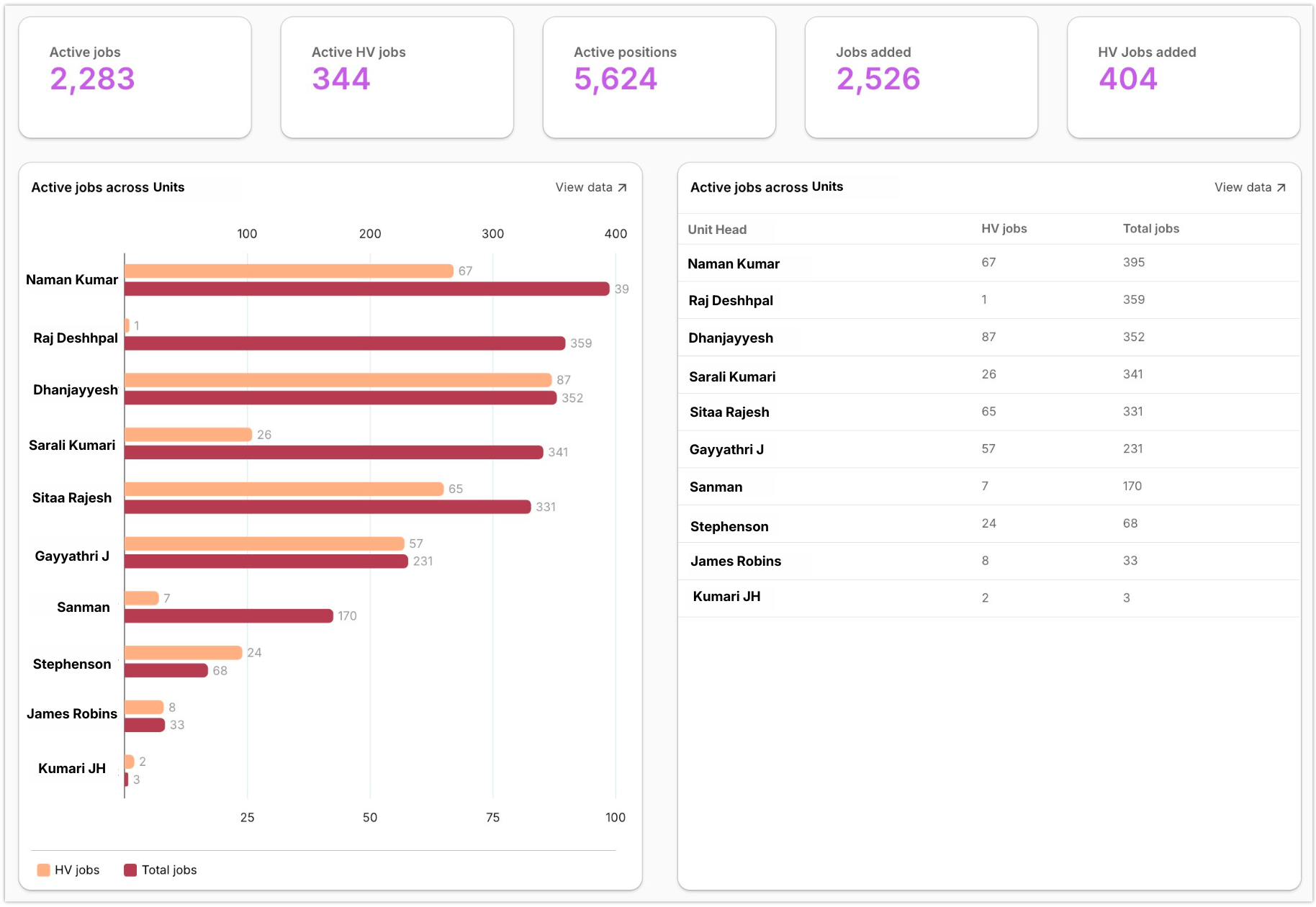This screenshot has width=1316, height=907.
Task: Click Stephenson's HV jobs bar labeled 24
Action: [x=184, y=652]
